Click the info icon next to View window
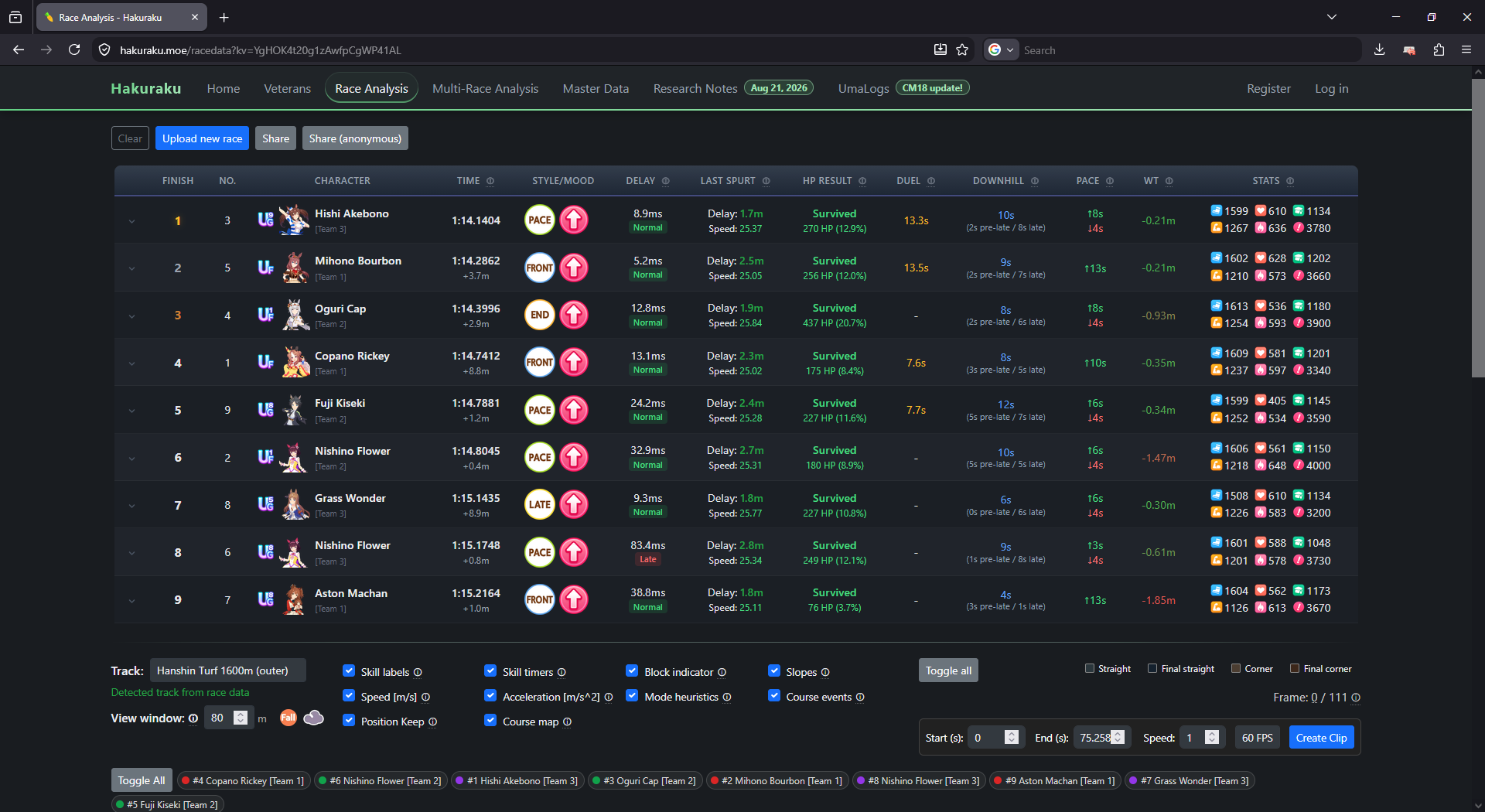Screen dimensions: 1485x812 [193, 718]
